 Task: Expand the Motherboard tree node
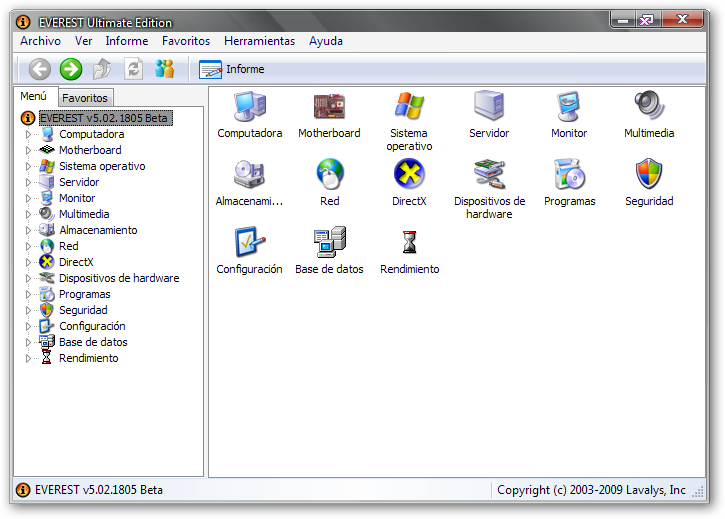tap(28, 150)
